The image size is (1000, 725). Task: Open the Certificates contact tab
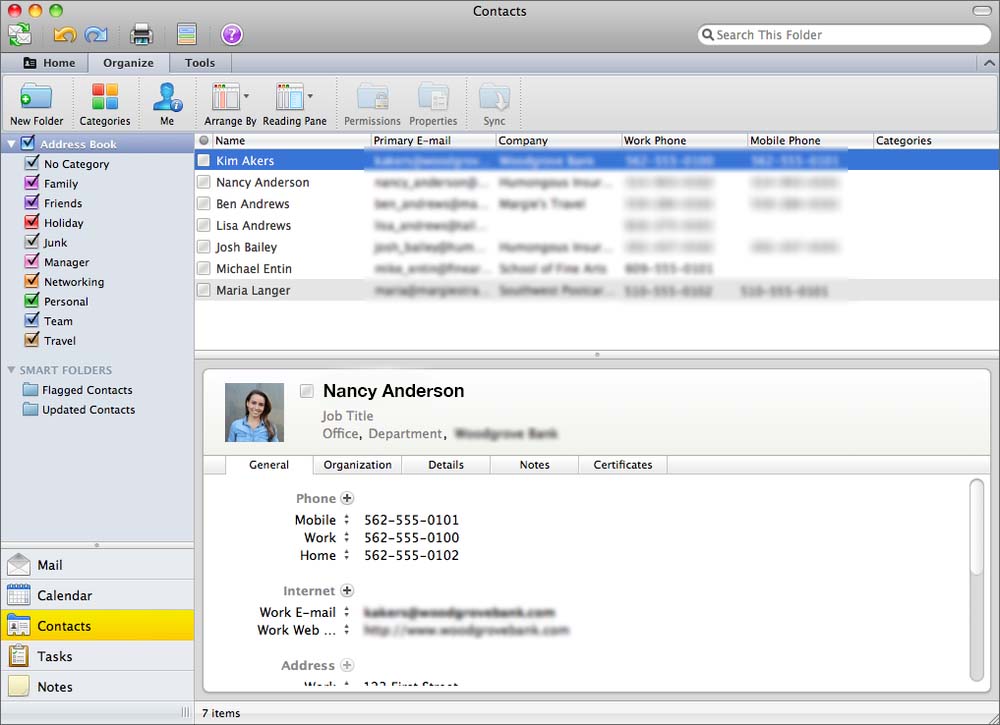coord(622,465)
